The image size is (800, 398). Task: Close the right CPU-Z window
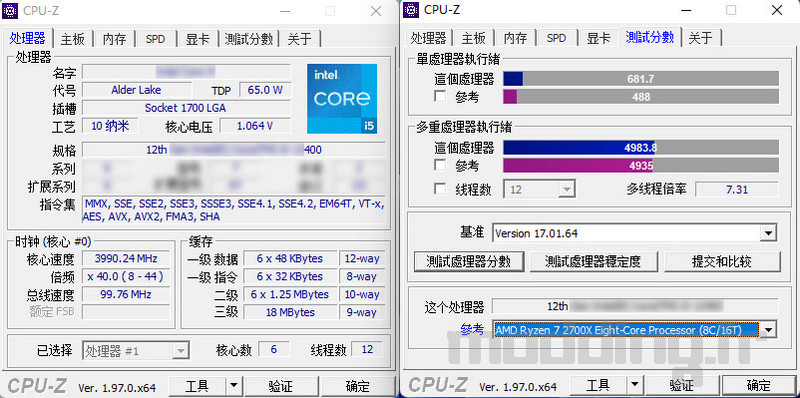point(777,10)
